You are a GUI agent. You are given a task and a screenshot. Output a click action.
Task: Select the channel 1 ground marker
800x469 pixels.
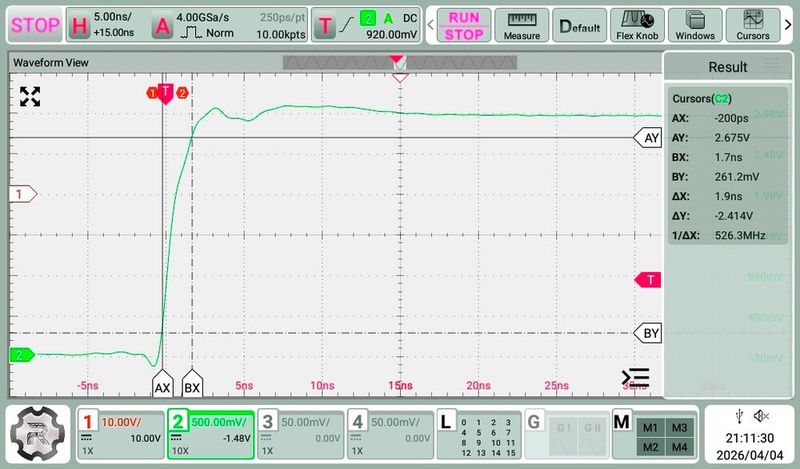click(23, 194)
